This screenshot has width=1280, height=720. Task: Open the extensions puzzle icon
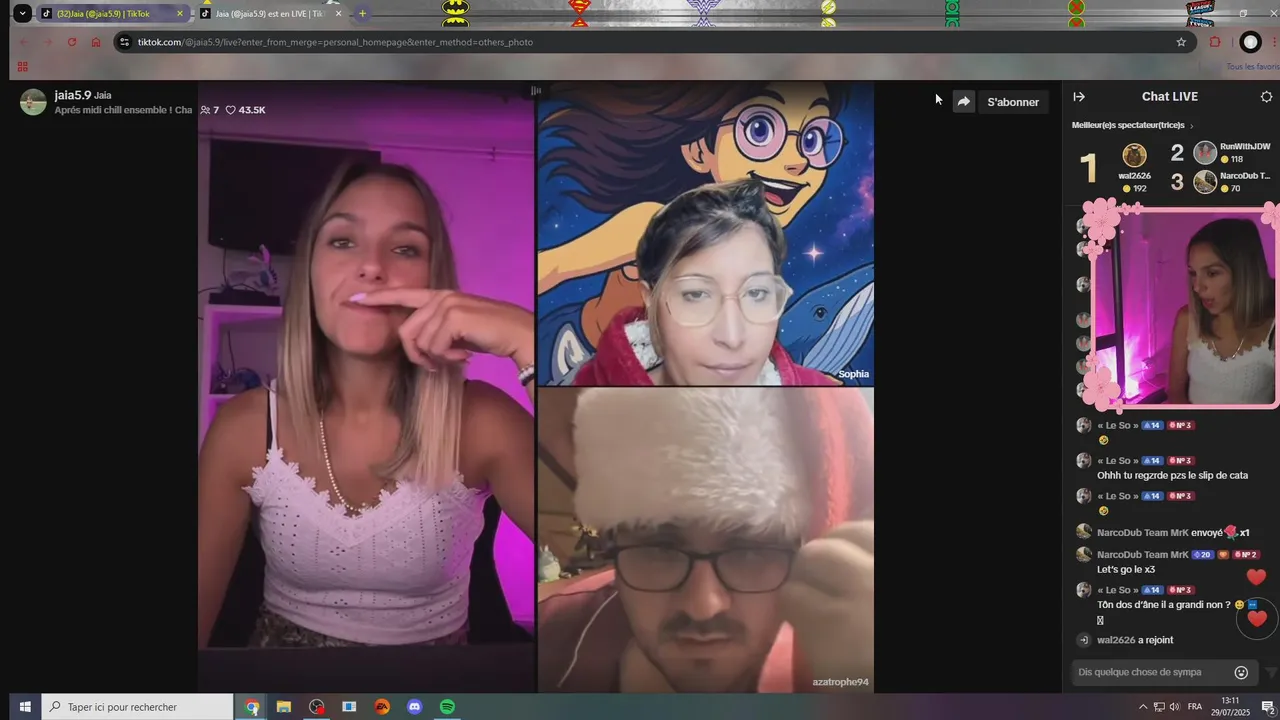1215,42
